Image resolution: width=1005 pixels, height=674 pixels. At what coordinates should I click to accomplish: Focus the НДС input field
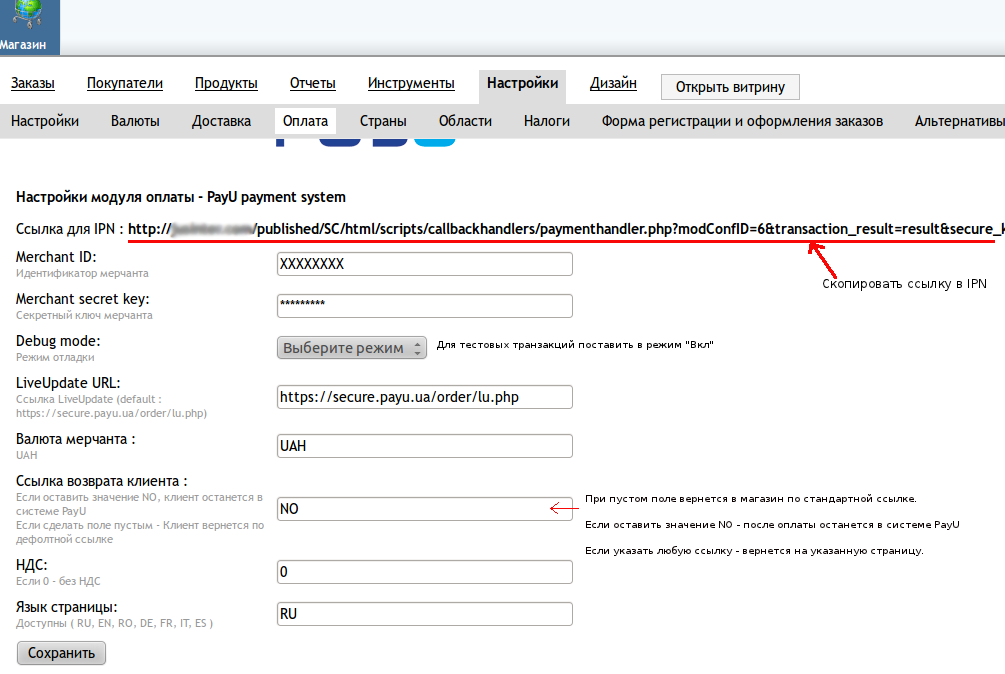tap(424, 572)
